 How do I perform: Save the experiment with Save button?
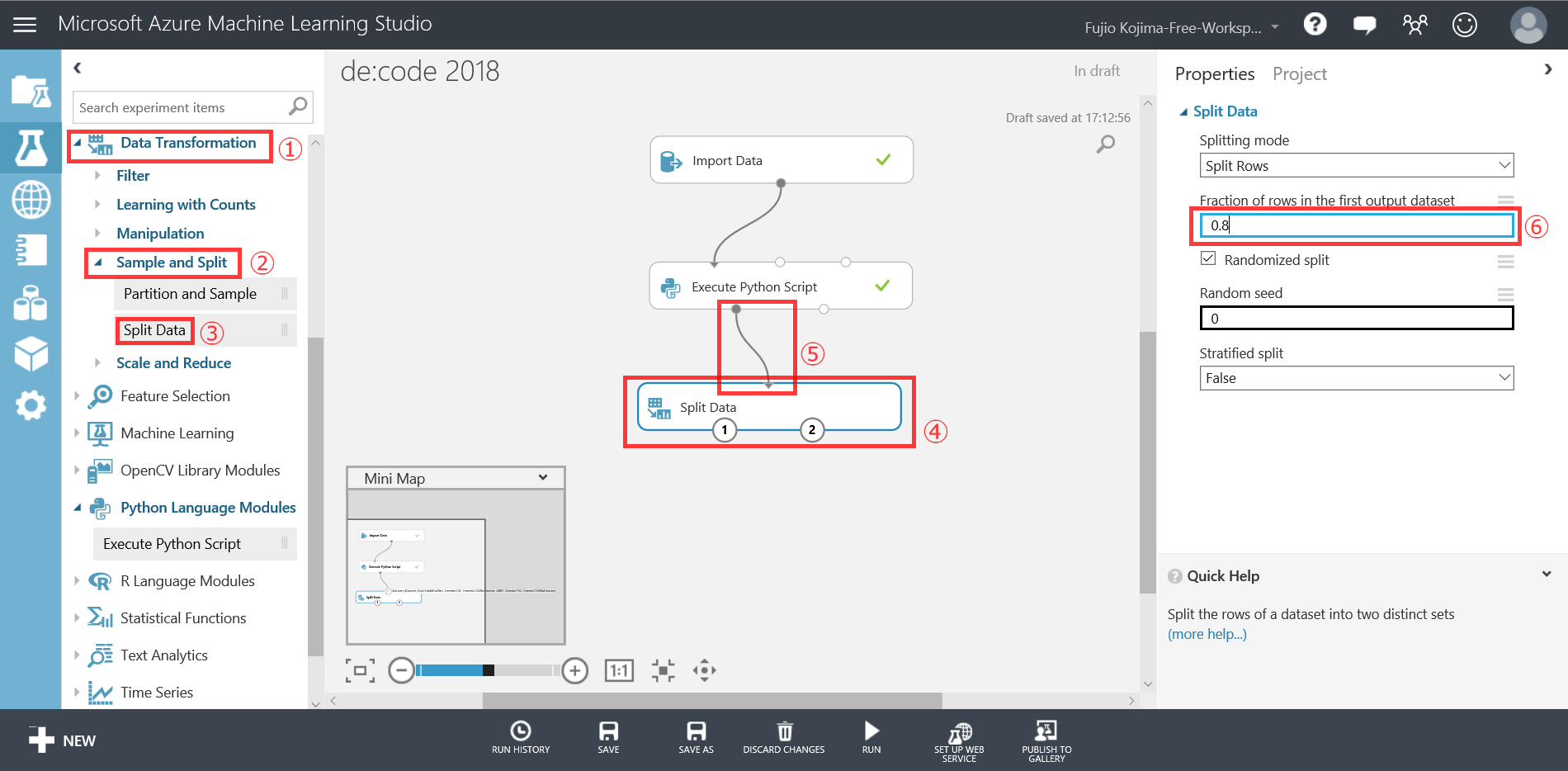(608, 737)
